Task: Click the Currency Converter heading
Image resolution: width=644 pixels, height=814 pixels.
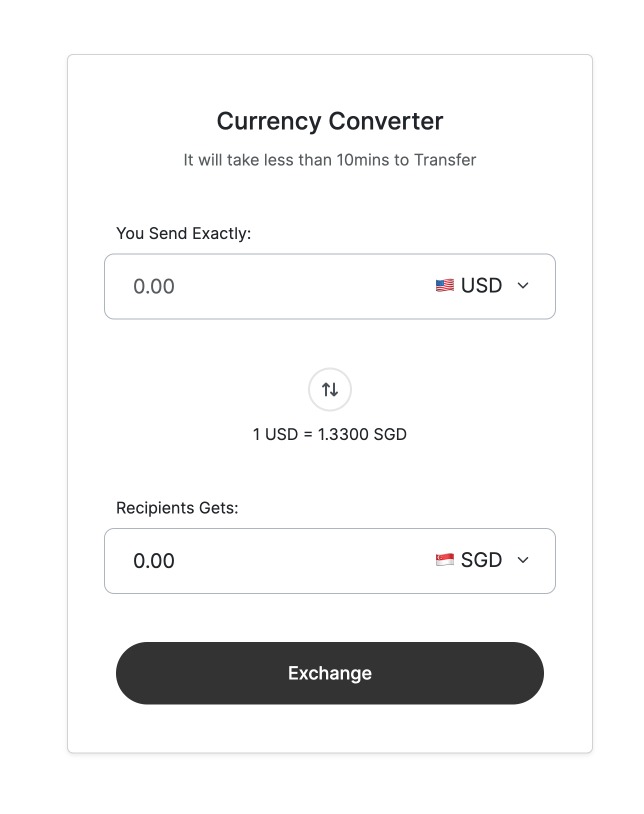Action: (x=330, y=122)
